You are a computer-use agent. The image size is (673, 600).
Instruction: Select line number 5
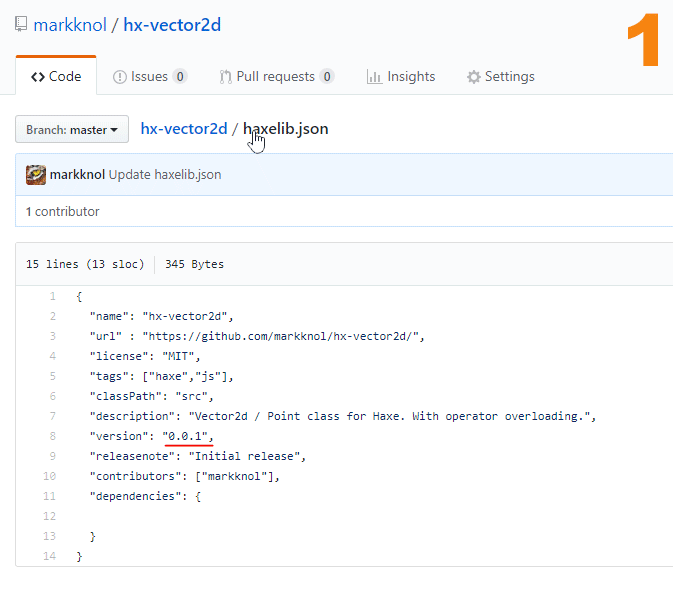coord(52,376)
